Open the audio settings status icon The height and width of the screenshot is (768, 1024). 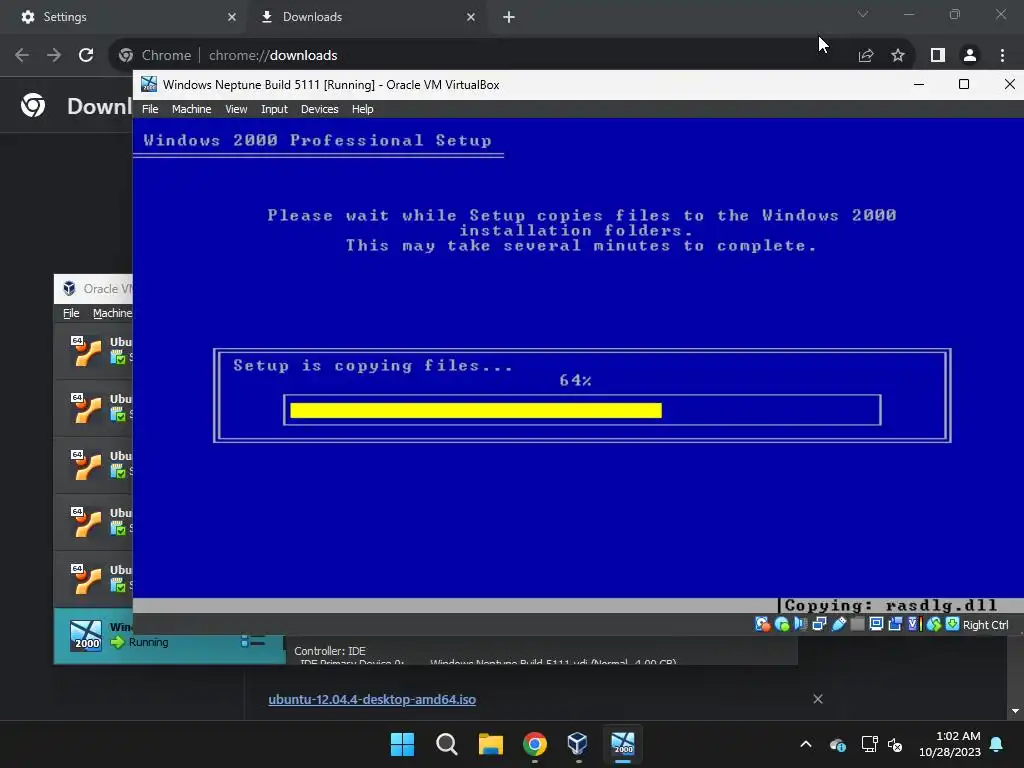tap(801, 624)
